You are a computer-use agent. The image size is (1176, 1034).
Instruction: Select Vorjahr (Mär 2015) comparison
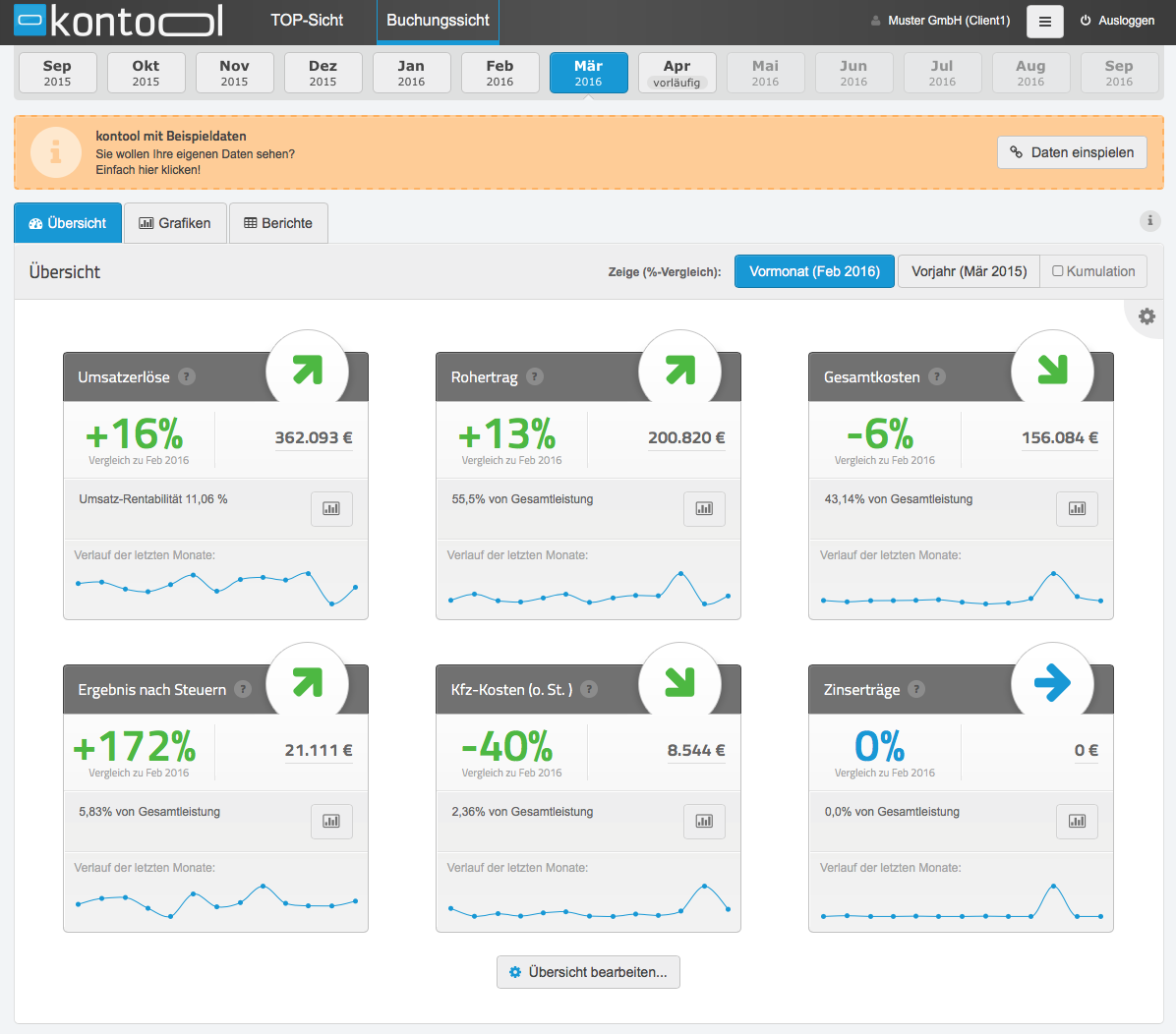click(x=969, y=271)
